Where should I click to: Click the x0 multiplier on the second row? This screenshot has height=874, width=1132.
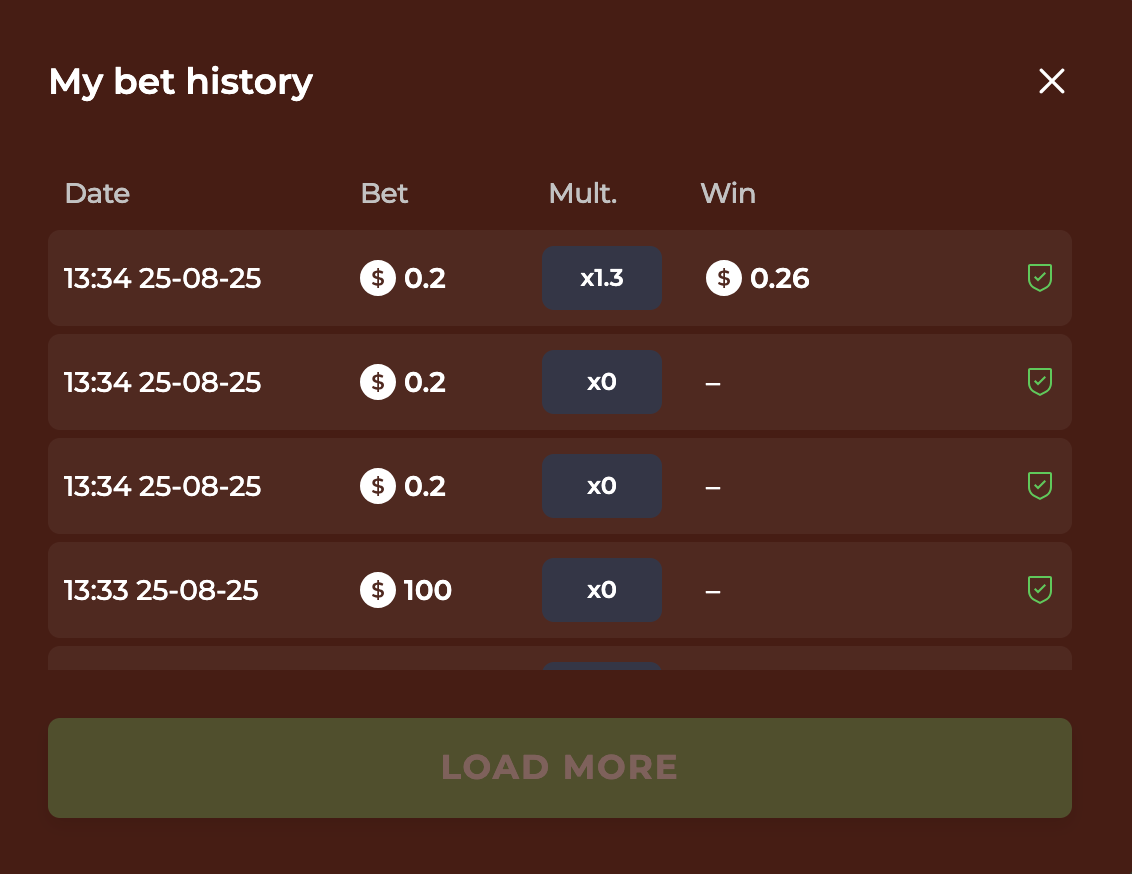coord(601,382)
